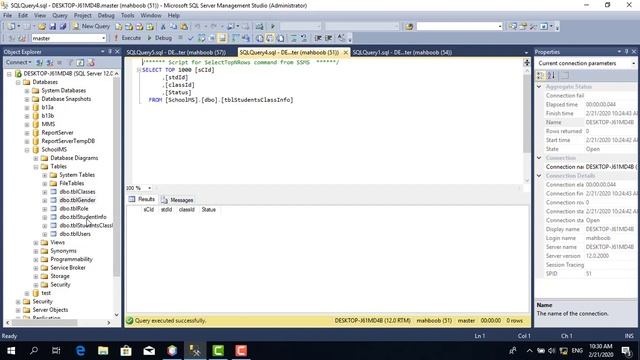Toggle IntelliSense Enabled toolbar button
Image resolution: width=640 pixels, height=360 pixels.
222,38
